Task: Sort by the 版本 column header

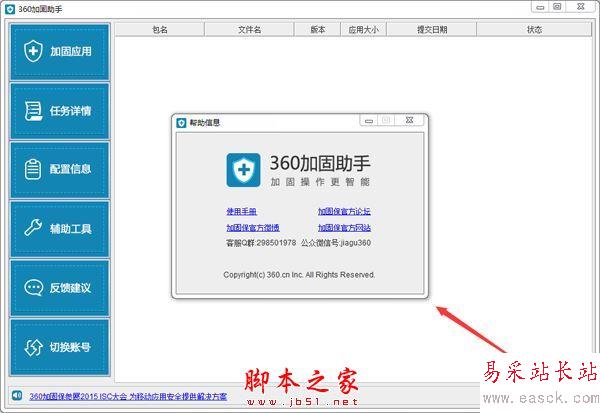Action: click(318, 29)
